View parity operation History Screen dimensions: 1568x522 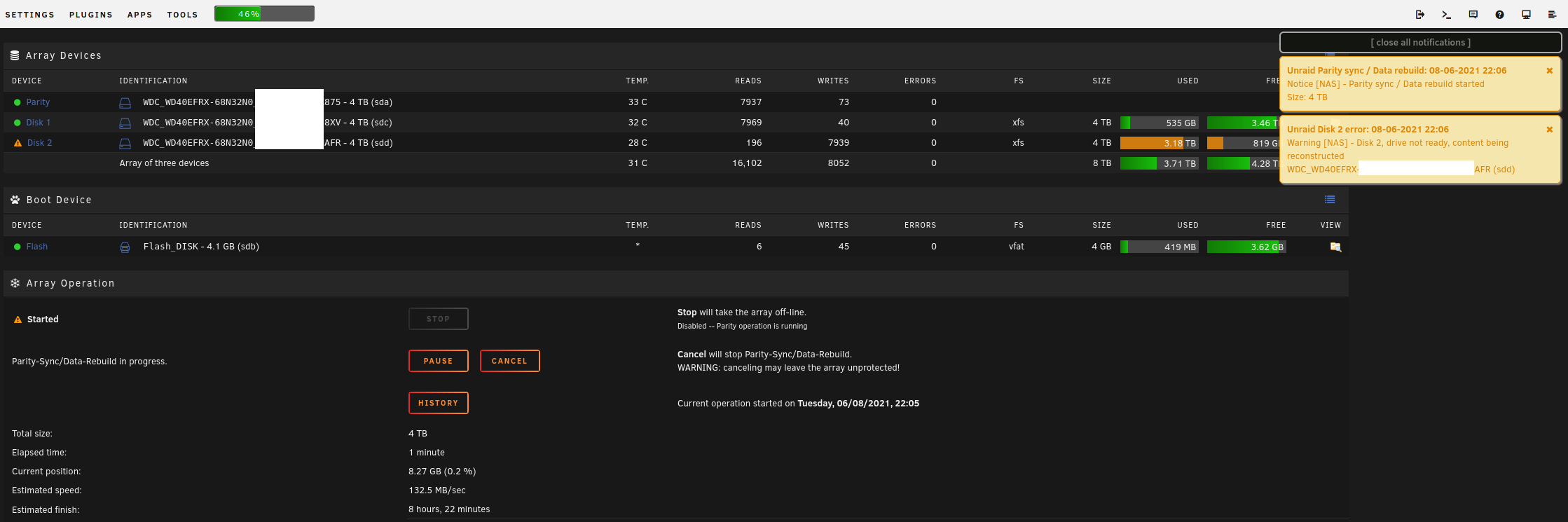(438, 403)
